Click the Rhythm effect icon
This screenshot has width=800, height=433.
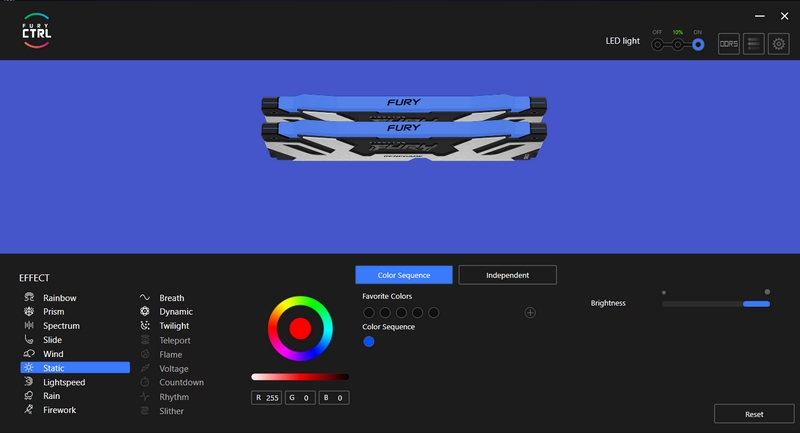click(145, 396)
